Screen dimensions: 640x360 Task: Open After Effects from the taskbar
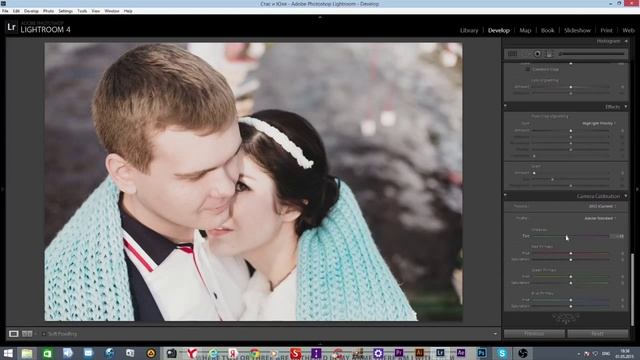[x=461, y=353]
